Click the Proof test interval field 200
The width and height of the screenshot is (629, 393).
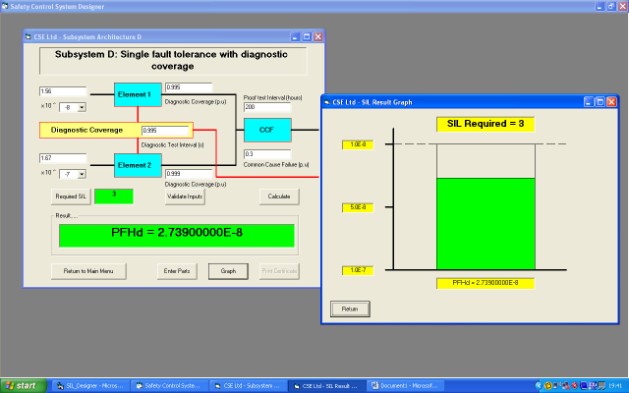pos(267,107)
